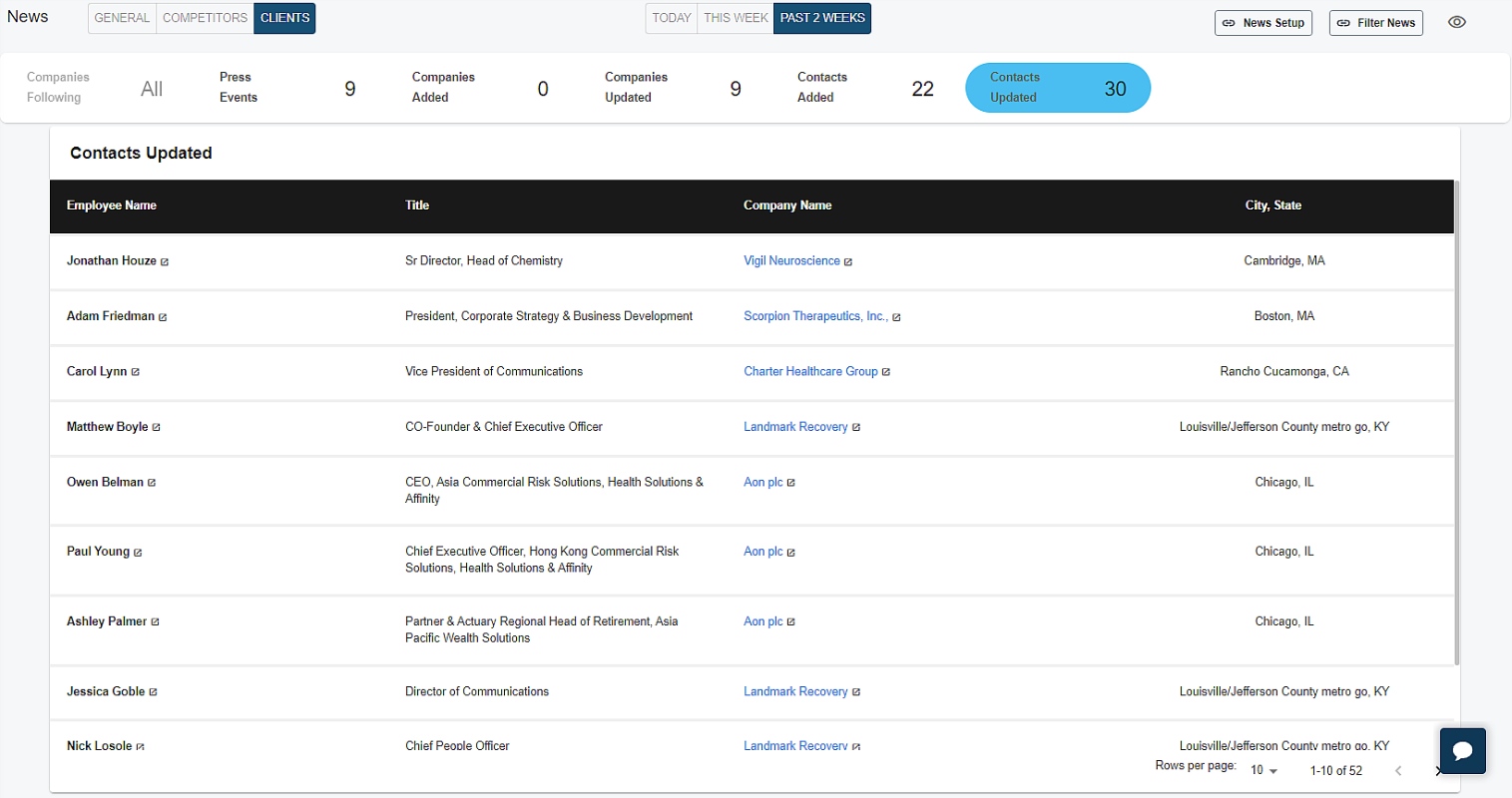The width and height of the screenshot is (1512, 798).
Task: Open Carol Lynn external link icon
Action: tap(136, 372)
